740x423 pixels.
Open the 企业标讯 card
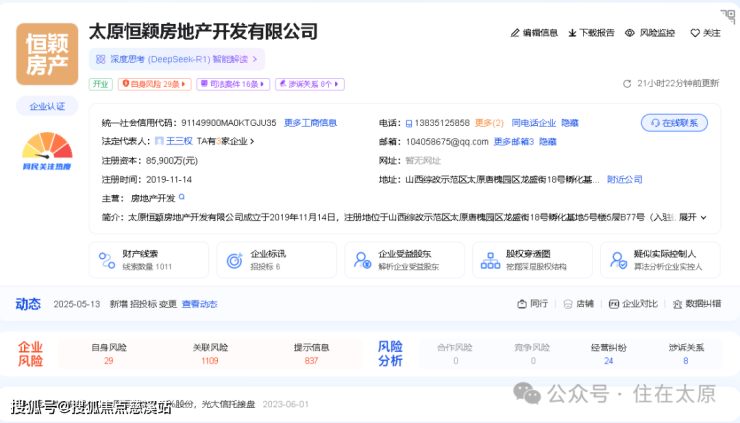tap(277, 260)
